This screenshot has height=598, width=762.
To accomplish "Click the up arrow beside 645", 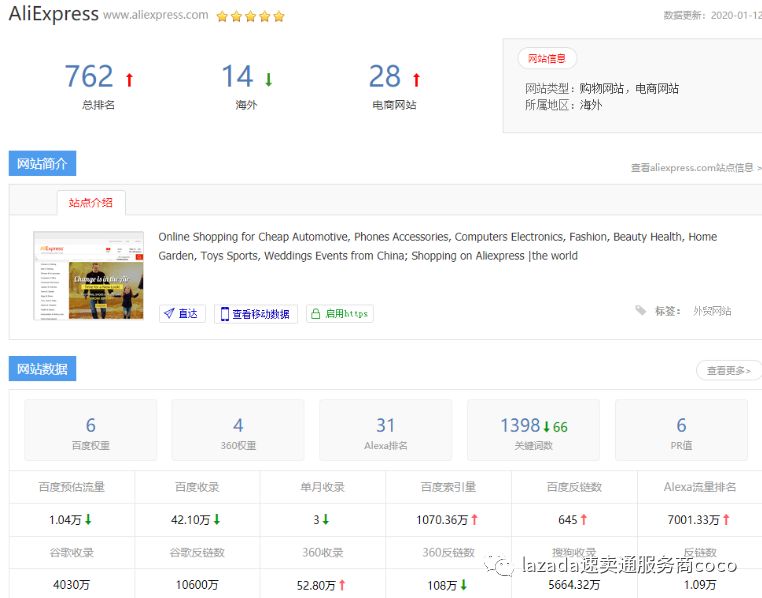I will pyautogui.click(x=584, y=519).
